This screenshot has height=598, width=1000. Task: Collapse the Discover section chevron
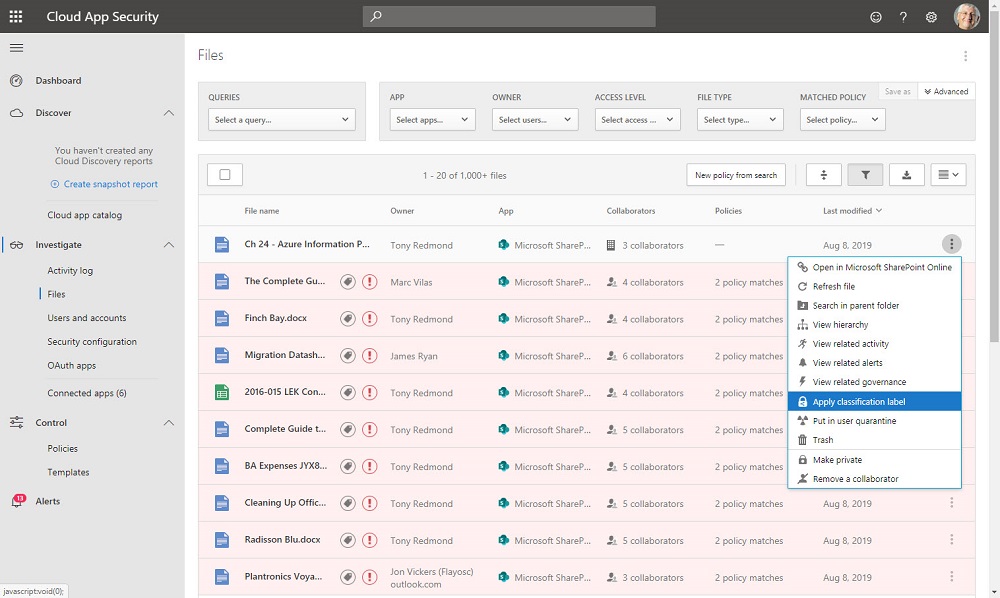[168, 113]
